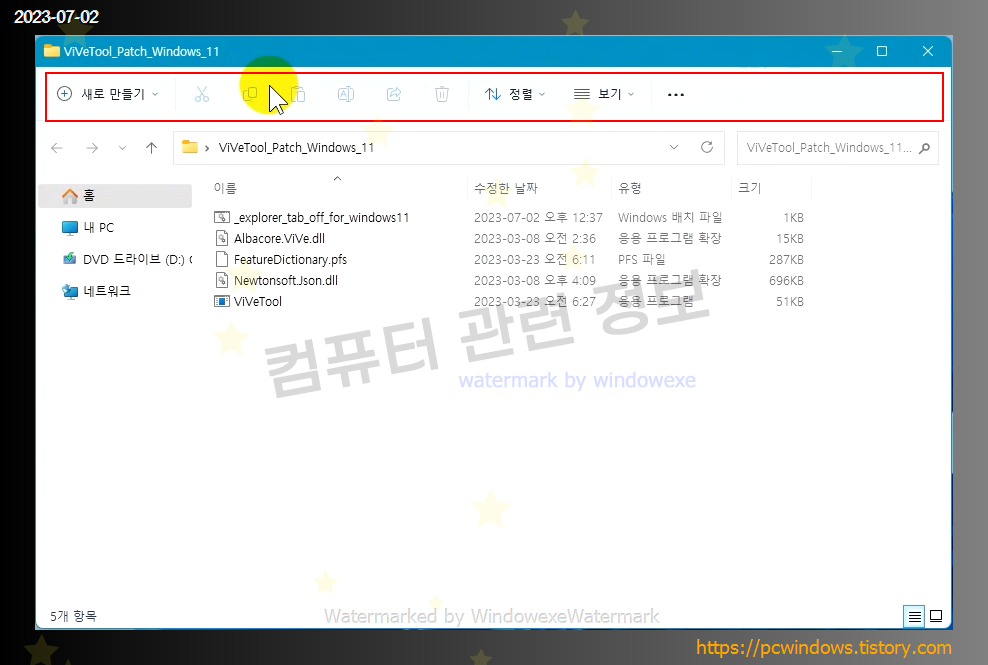Click the 5개 항목 status text
The image size is (988, 665).
point(73,616)
